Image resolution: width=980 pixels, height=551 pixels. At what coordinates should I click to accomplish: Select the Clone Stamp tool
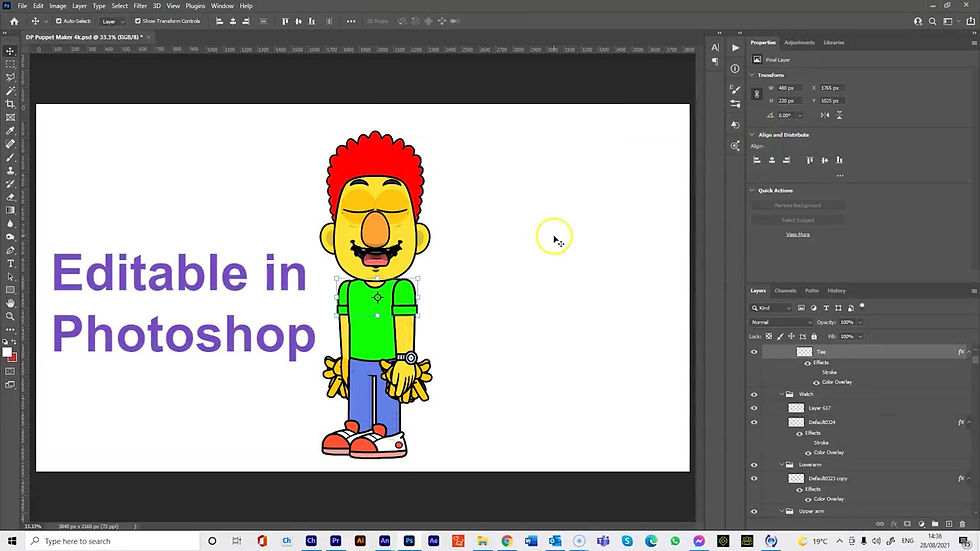[10, 170]
